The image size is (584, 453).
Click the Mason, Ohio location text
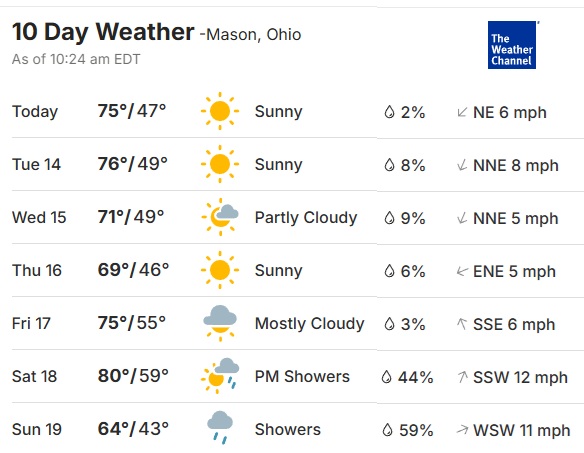pos(254,35)
